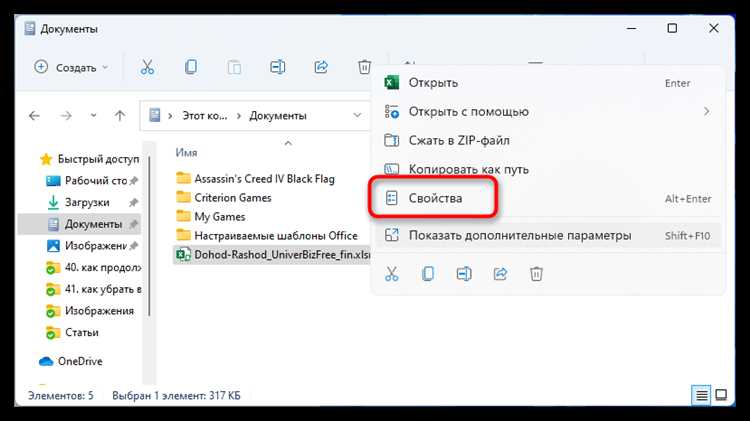Click the Delete trash icon in the toolbar
Viewport: 750px width, 421px height.
pyautogui.click(x=364, y=67)
